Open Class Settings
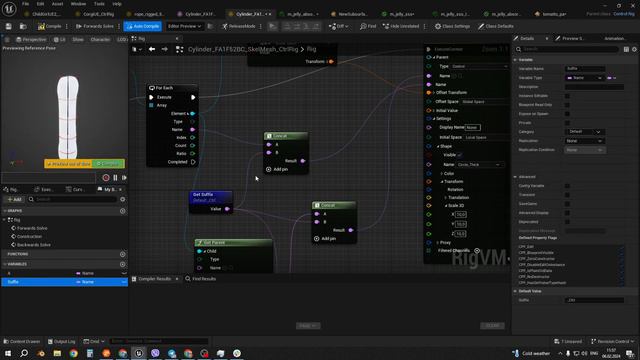The image size is (640, 360). point(452,26)
